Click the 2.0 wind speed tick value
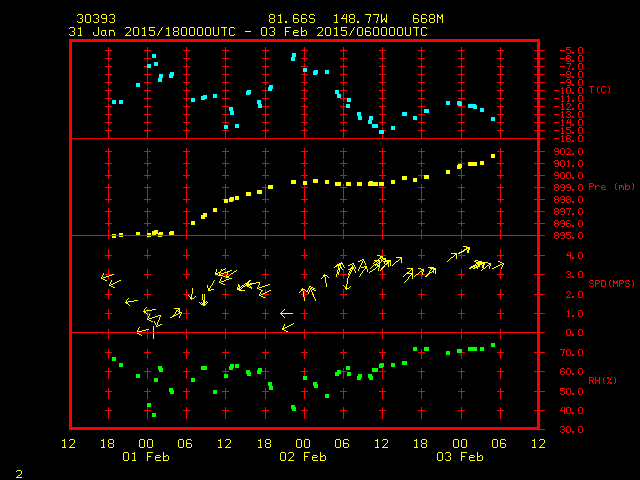This screenshot has width=640, height=480. [x=574, y=295]
